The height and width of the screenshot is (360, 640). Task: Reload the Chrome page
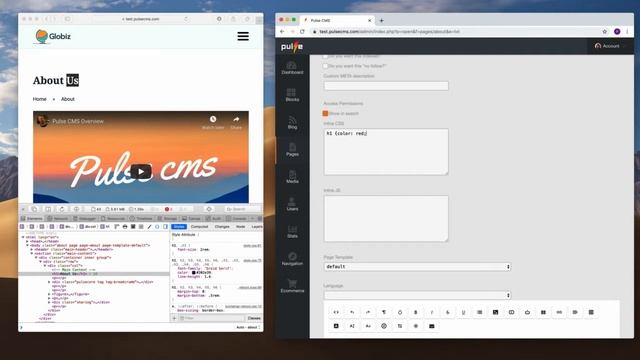click(302, 31)
